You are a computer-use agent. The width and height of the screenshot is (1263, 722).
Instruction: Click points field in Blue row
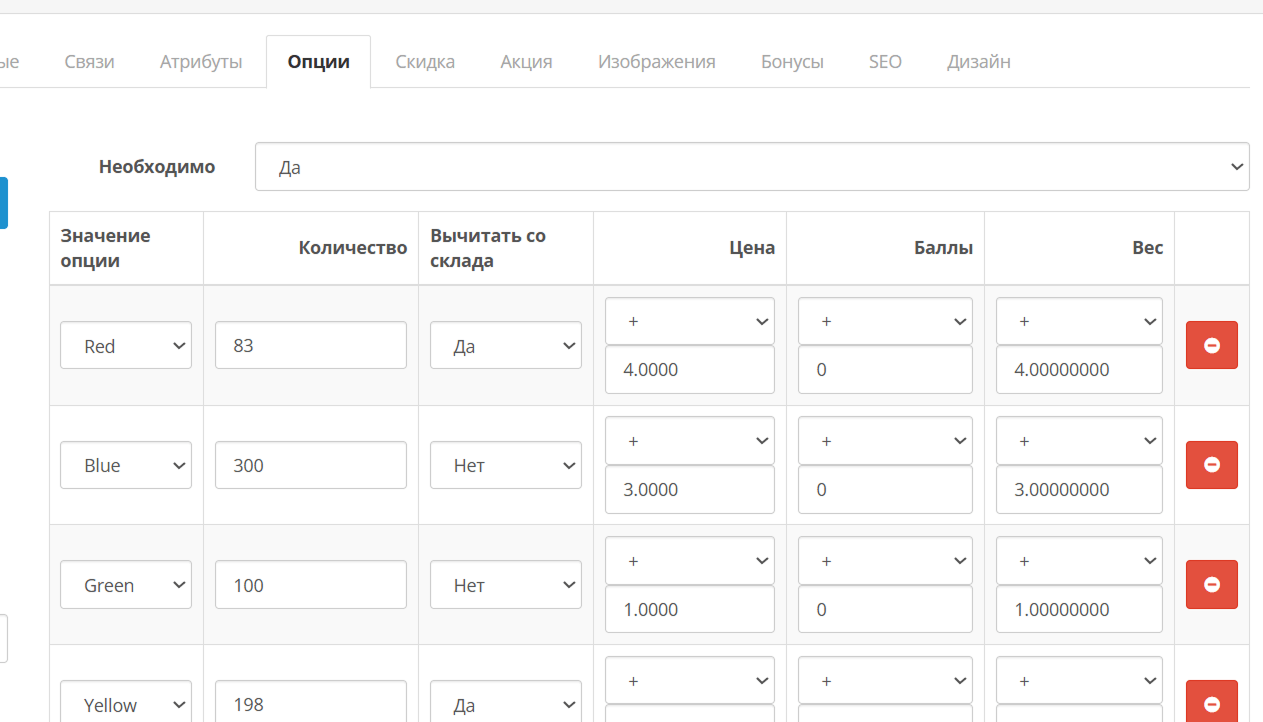[x=885, y=489]
